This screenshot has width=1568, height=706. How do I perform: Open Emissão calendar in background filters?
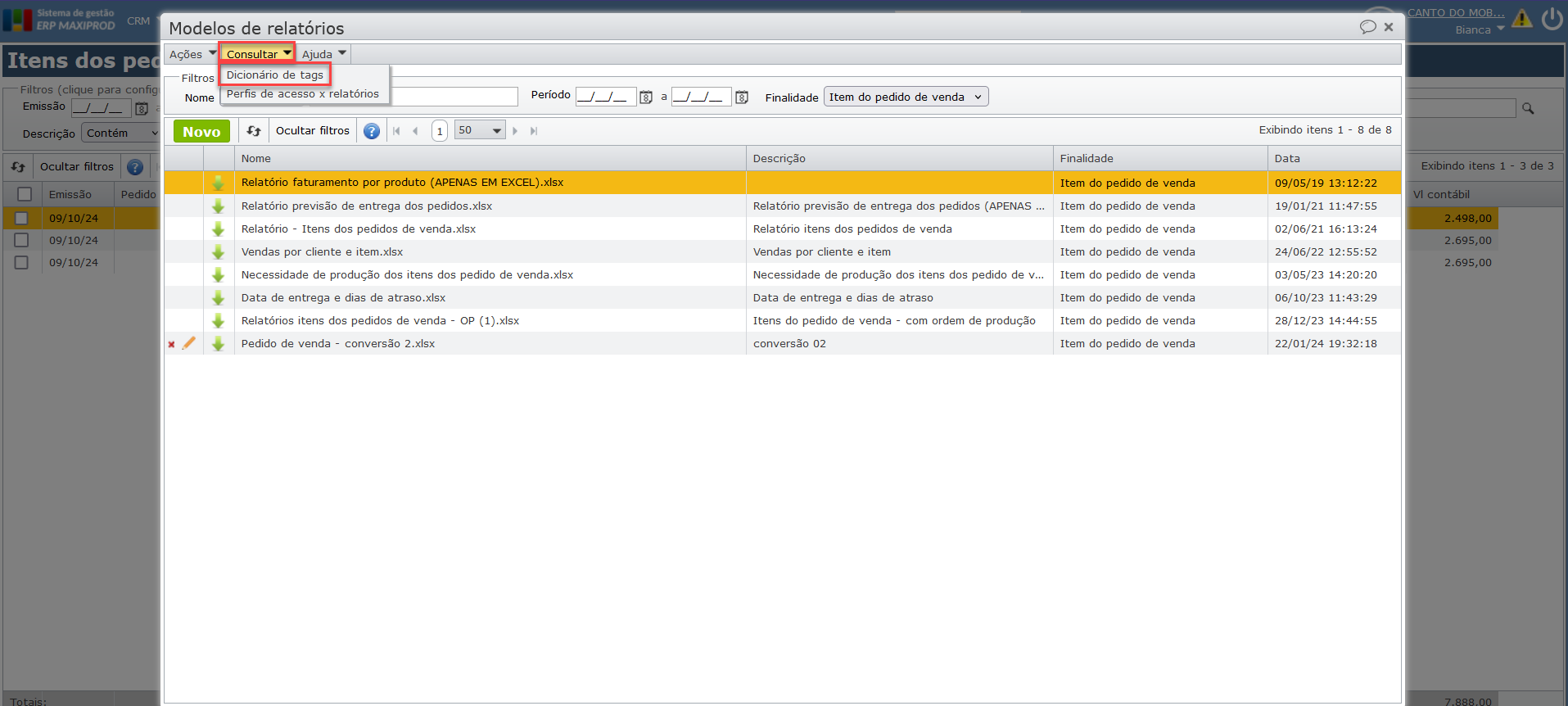click(142, 108)
